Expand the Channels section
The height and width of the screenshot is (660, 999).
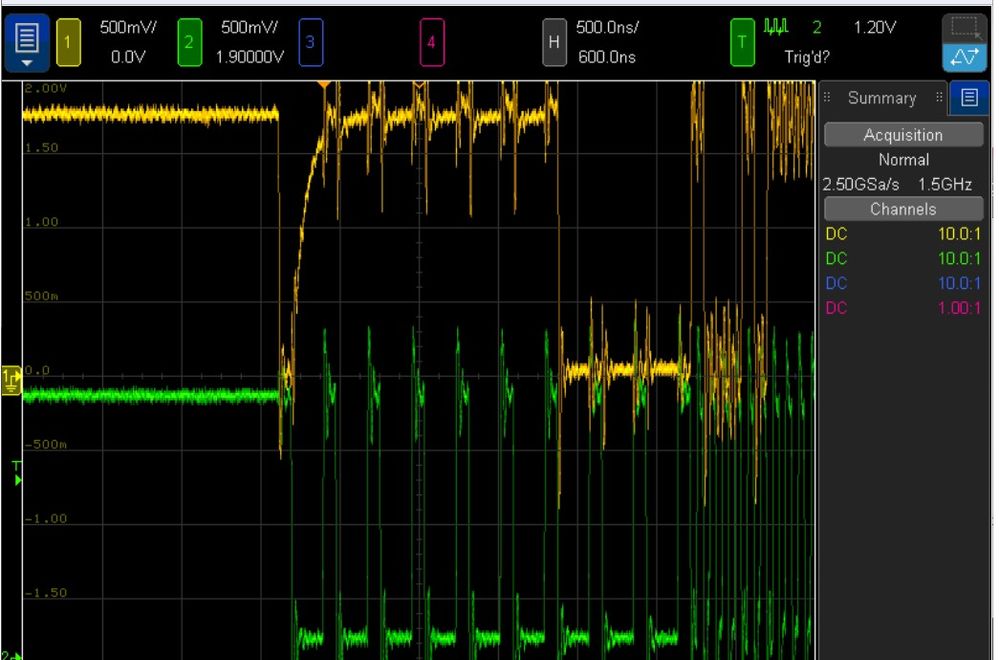[902, 209]
